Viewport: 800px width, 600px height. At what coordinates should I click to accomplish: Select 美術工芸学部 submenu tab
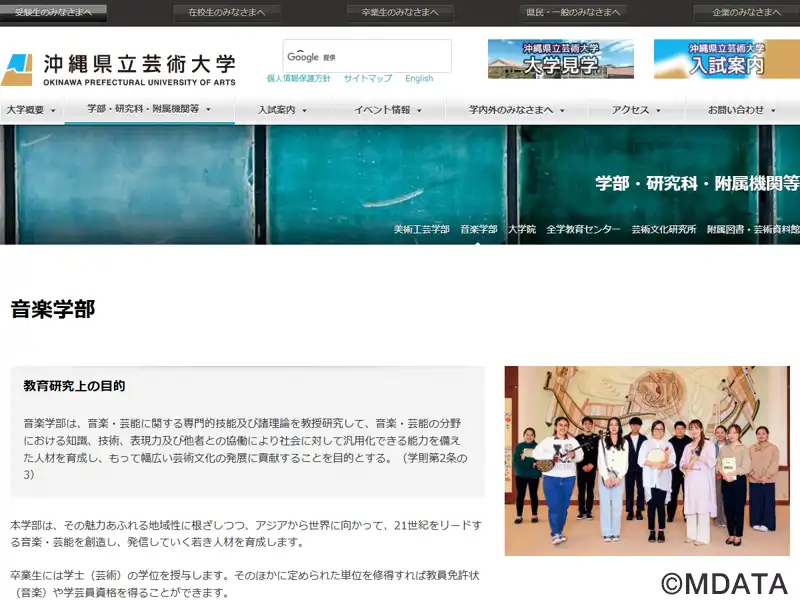[421, 230]
